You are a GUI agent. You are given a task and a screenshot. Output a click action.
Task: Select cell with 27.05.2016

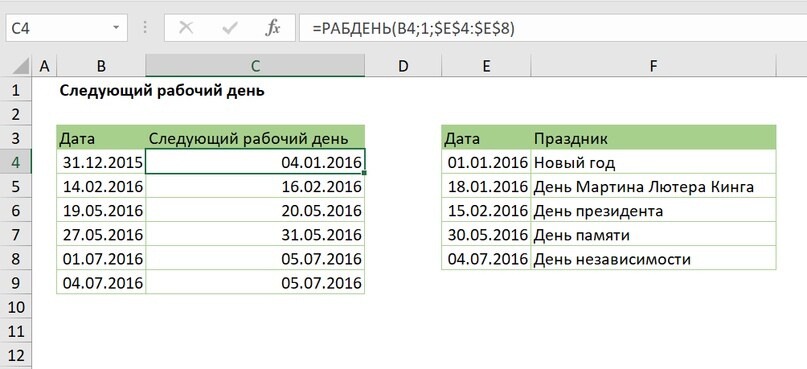101,235
